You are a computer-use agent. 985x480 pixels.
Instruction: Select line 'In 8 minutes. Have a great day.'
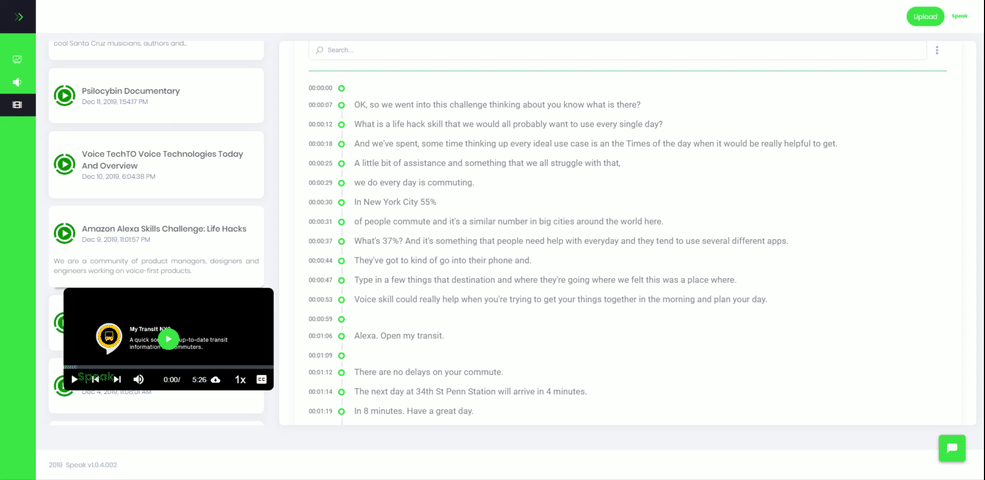point(413,412)
